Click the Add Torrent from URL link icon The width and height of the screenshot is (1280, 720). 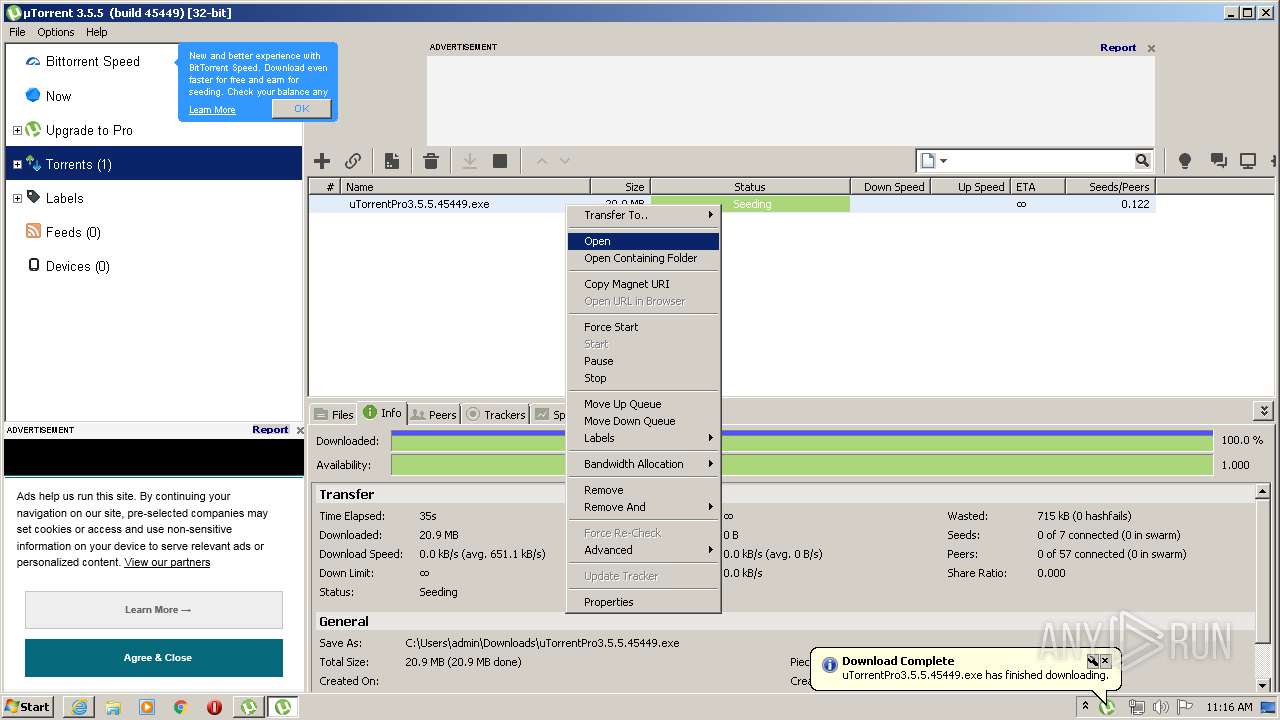click(x=353, y=161)
